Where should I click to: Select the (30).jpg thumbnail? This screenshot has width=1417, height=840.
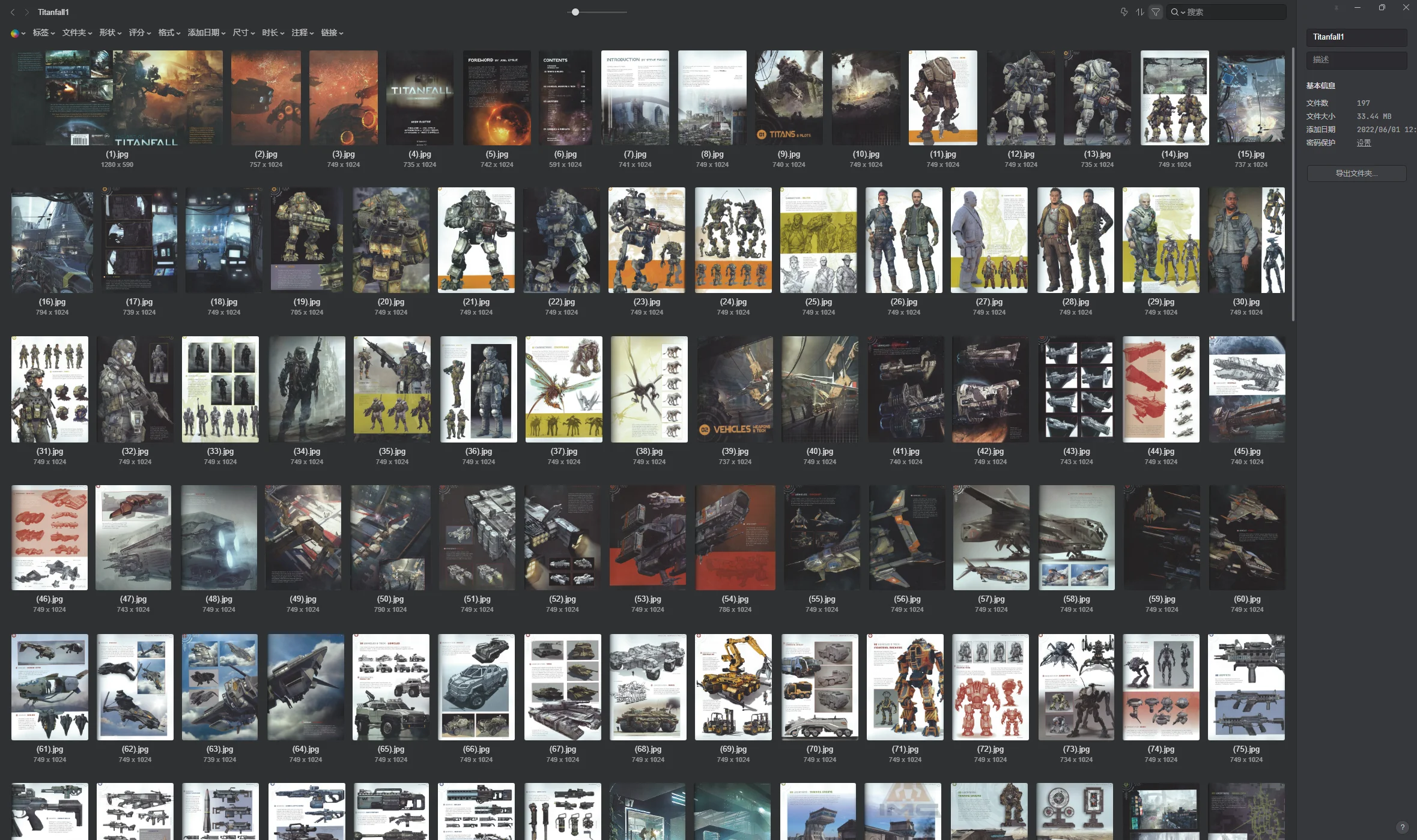coord(1246,240)
